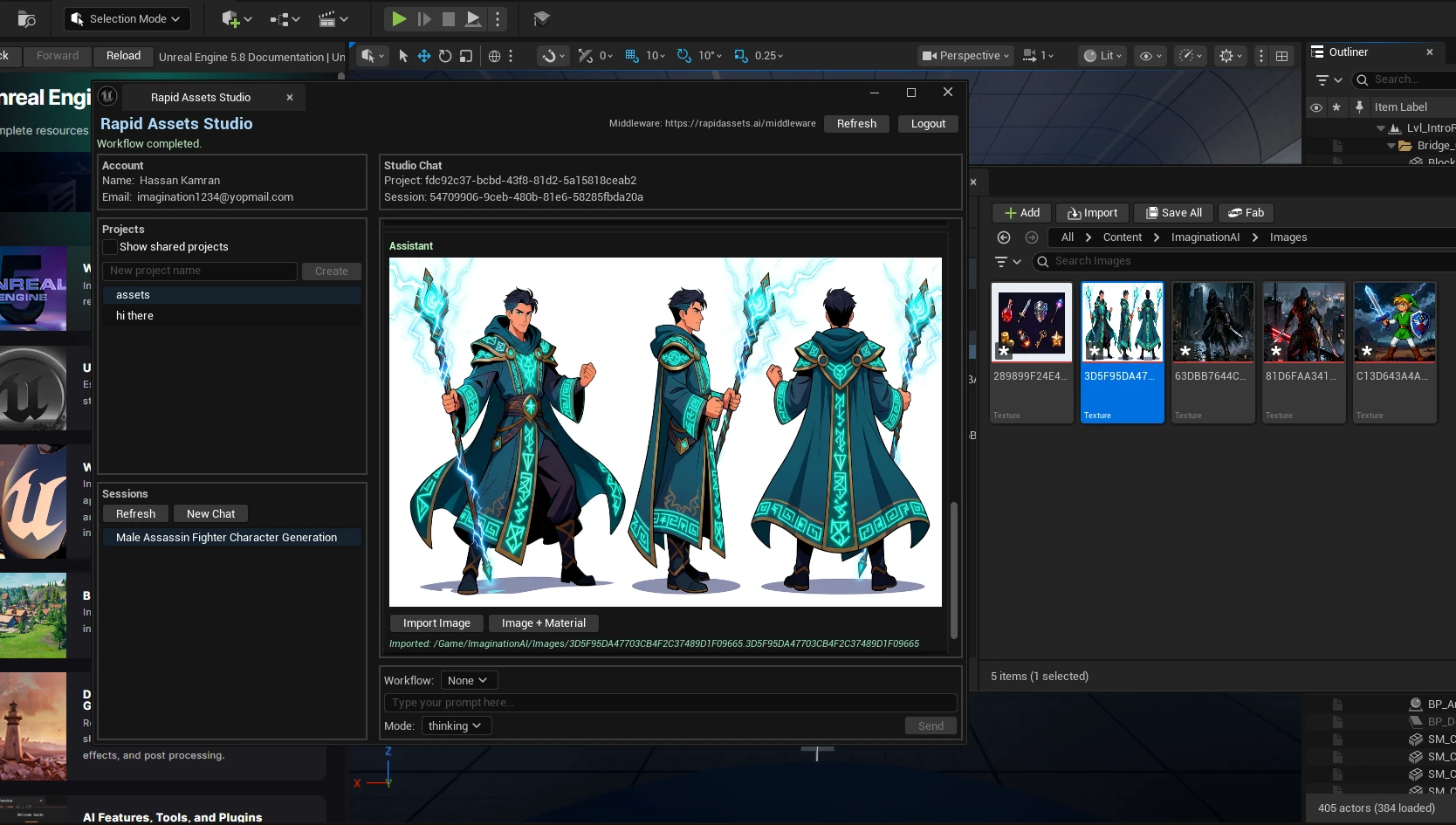
Task: Select the hi there project
Action: tap(231, 316)
